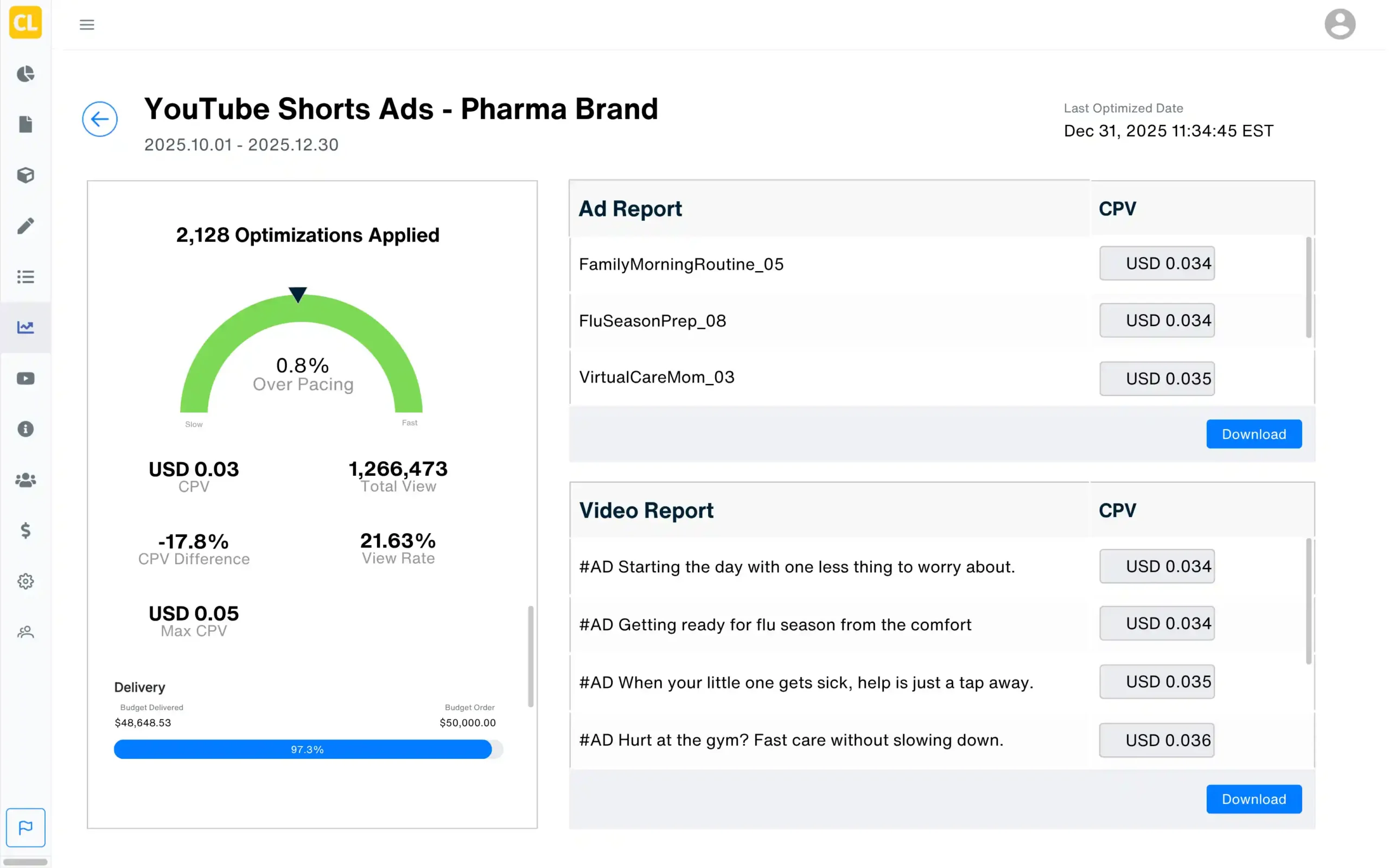This screenshot has width=1389, height=868.
Task: Open the video play sidebar icon
Action: click(26, 378)
